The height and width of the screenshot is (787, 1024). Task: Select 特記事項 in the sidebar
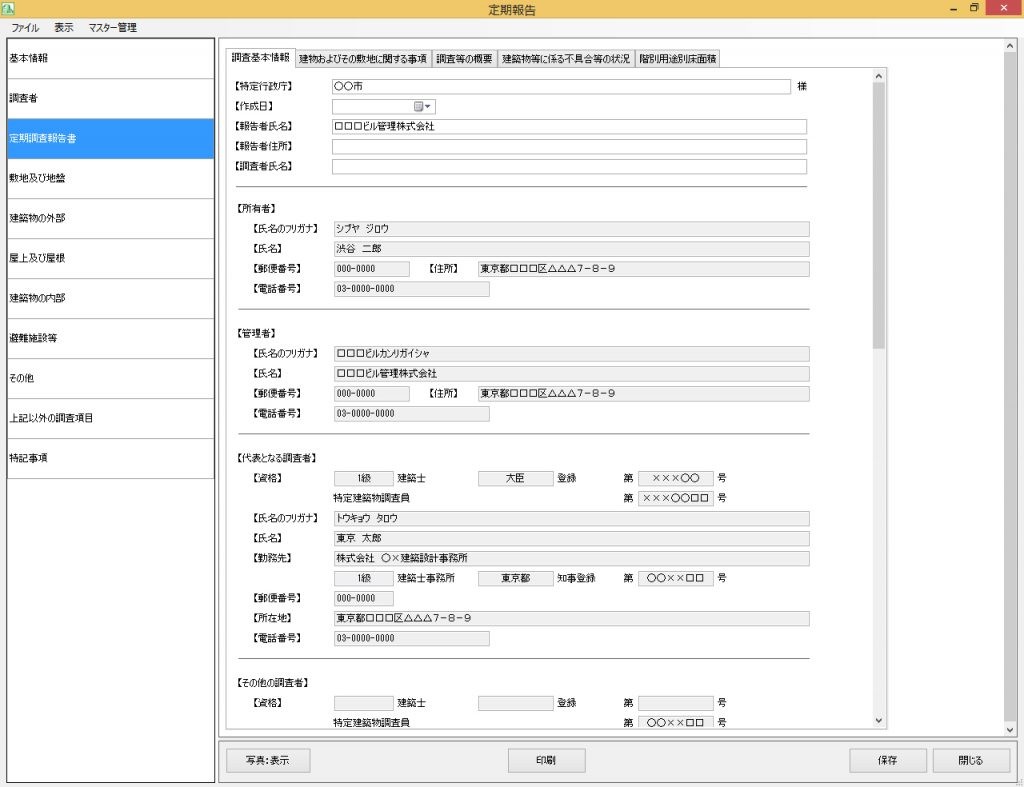pyautogui.click(x=110, y=458)
